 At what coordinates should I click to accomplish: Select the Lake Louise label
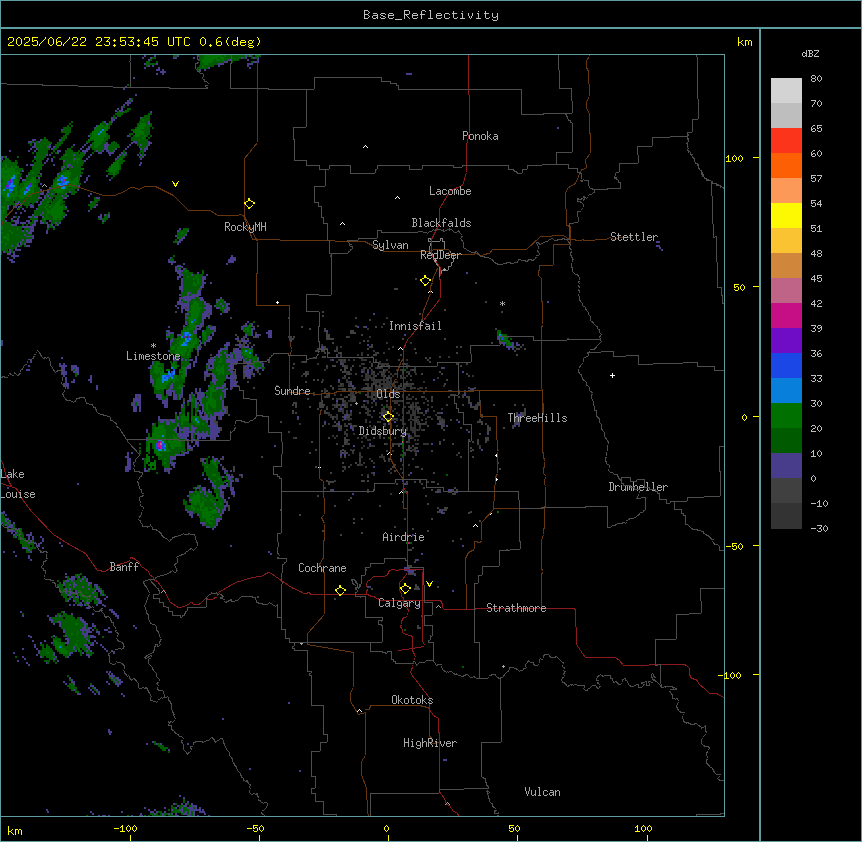tap(18, 484)
